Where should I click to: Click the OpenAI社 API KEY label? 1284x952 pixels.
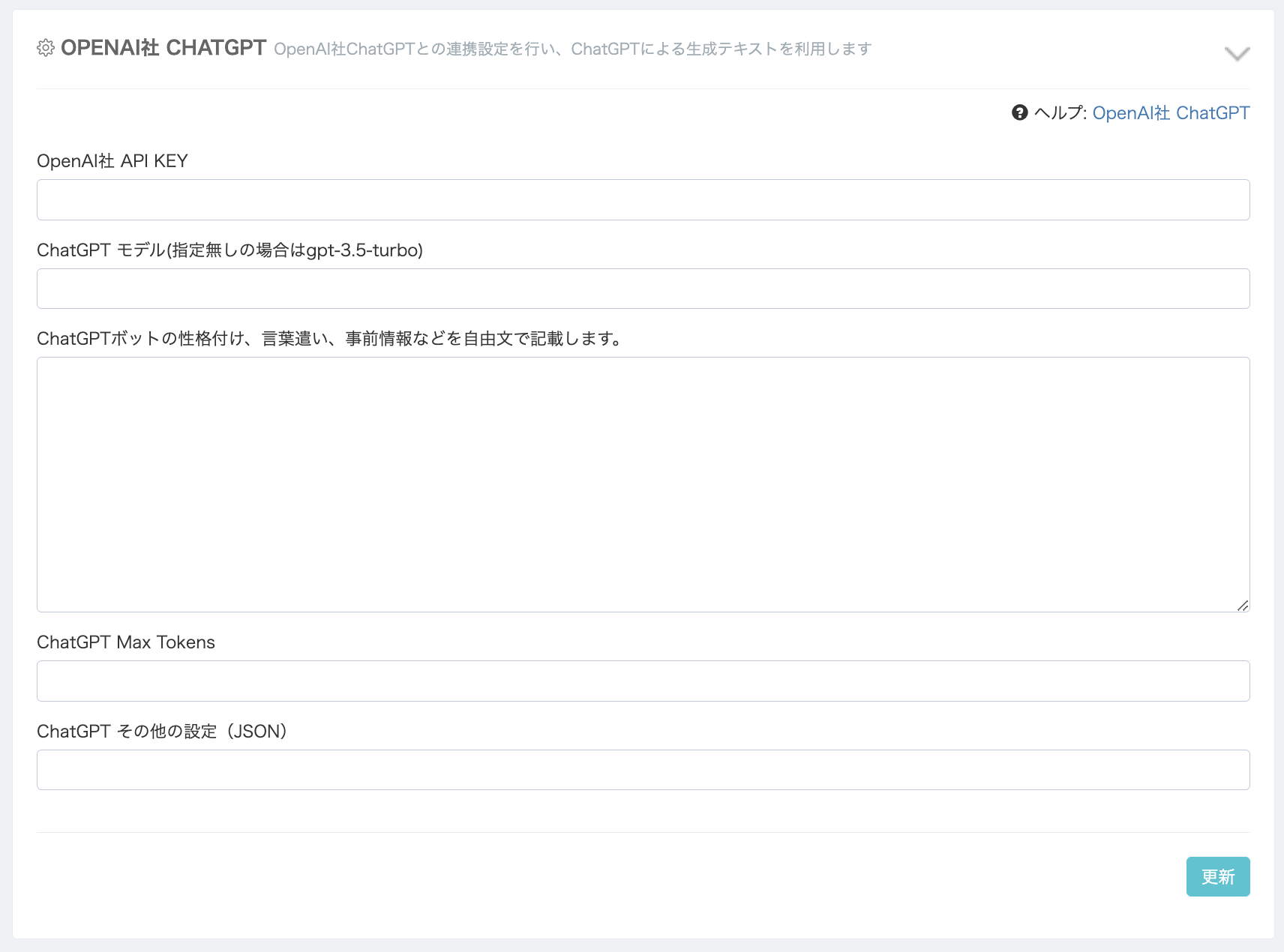[112, 161]
